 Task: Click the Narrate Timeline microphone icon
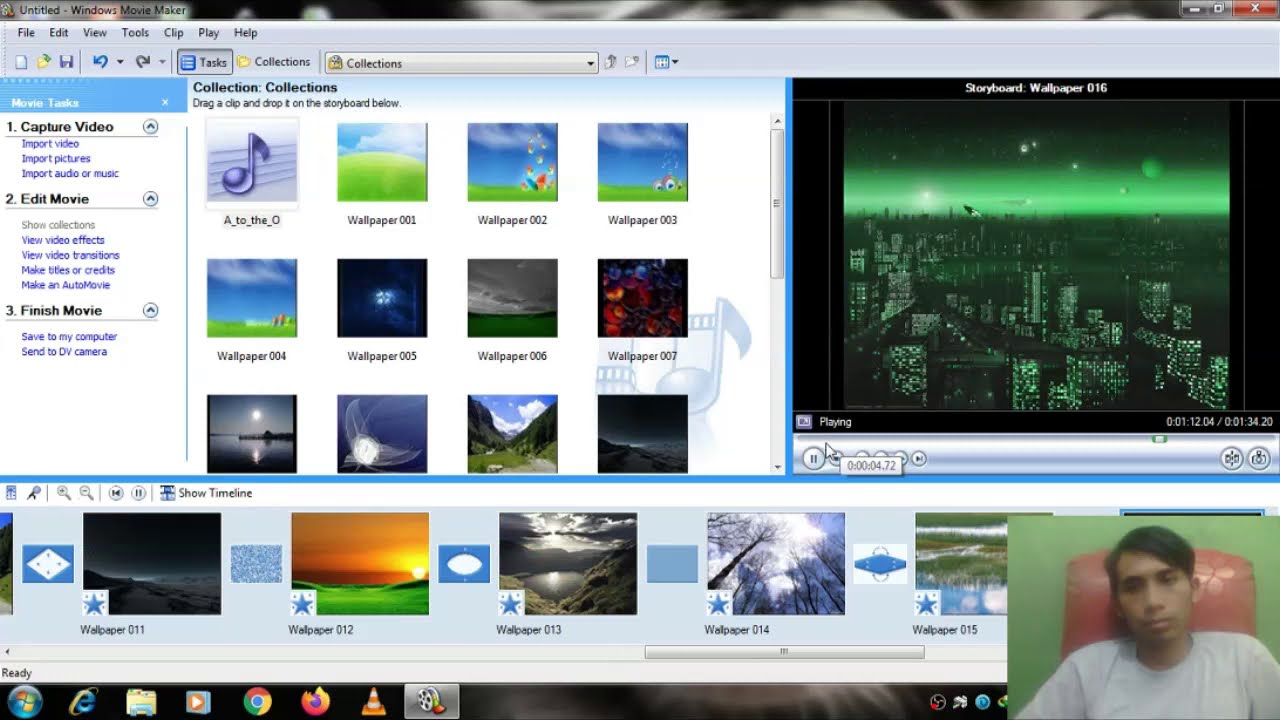pyautogui.click(x=33, y=493)
